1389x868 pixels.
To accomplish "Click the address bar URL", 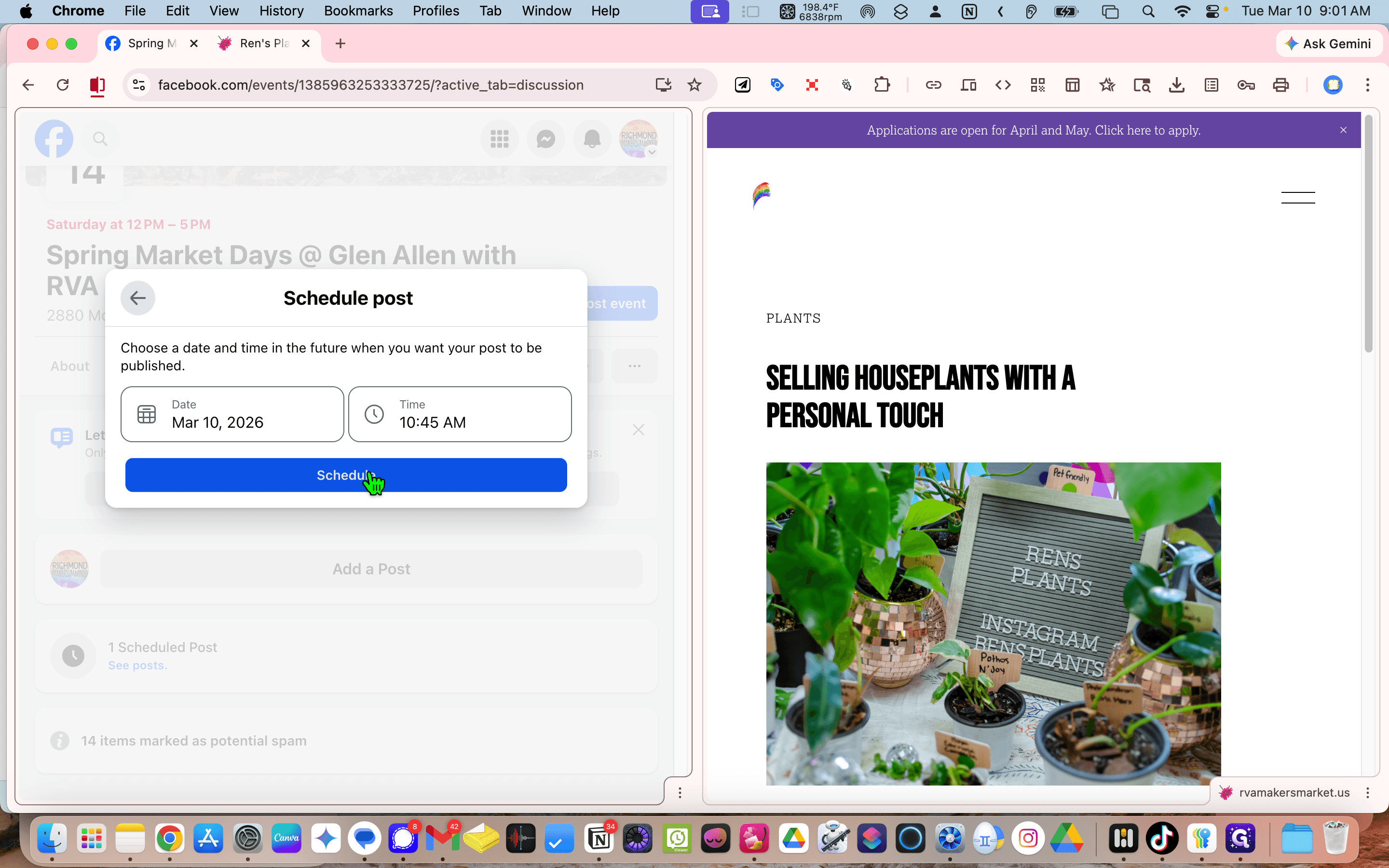I will coord(370,85).
